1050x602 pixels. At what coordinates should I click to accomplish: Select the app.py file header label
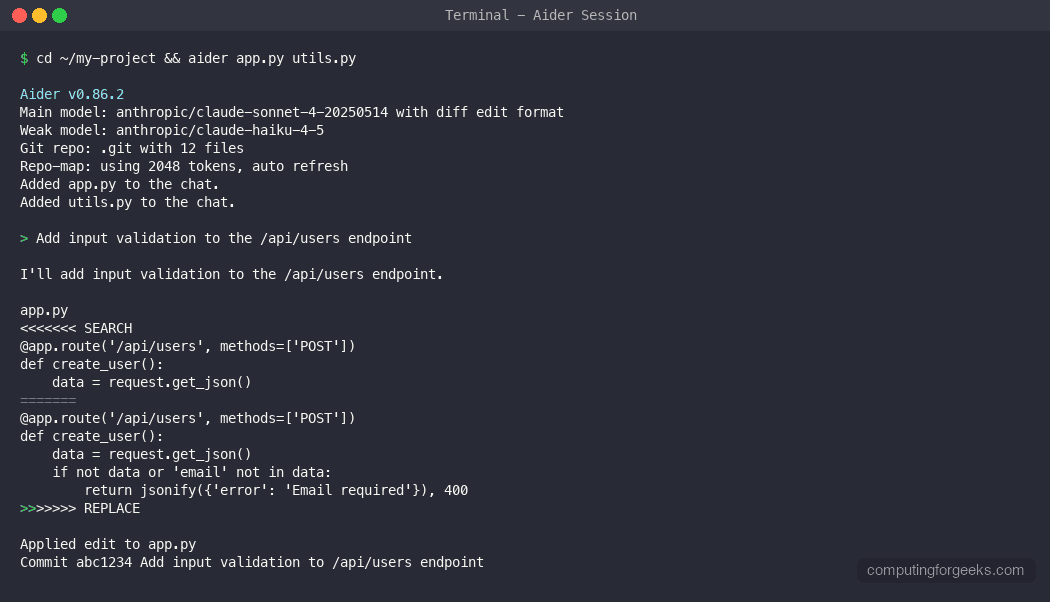pyautogui.click(x=43, y=310)
